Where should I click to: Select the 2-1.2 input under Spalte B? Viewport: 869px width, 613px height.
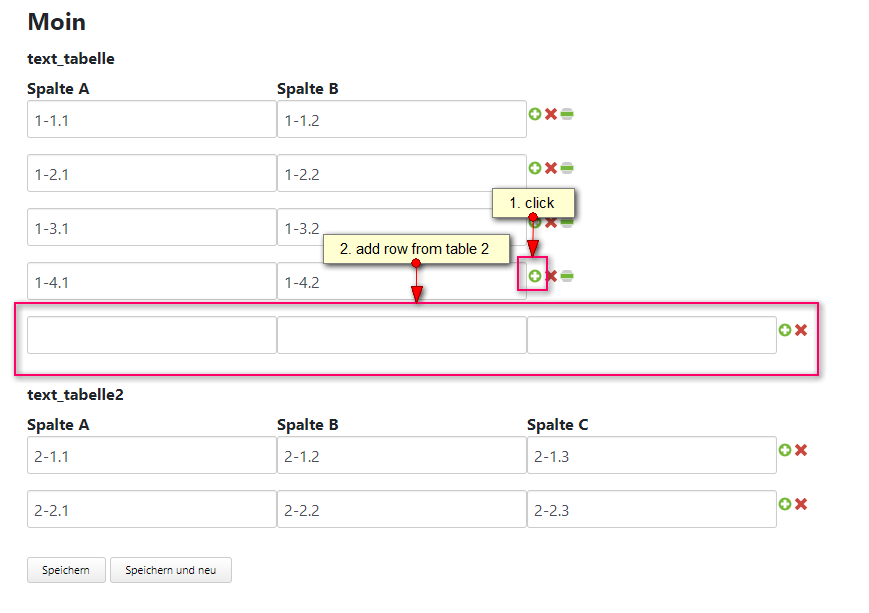[401, 456]
